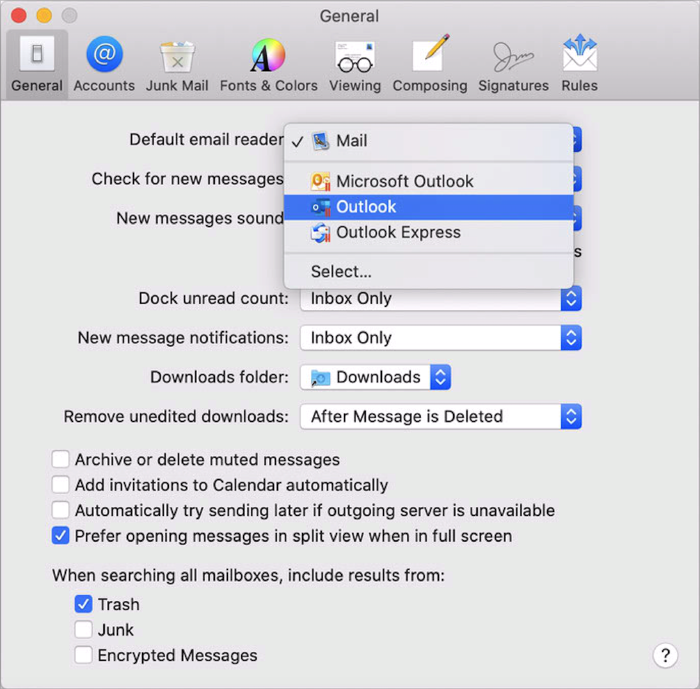Click the General preferences icon
700x689 pixels.
[x=37, y=64]
